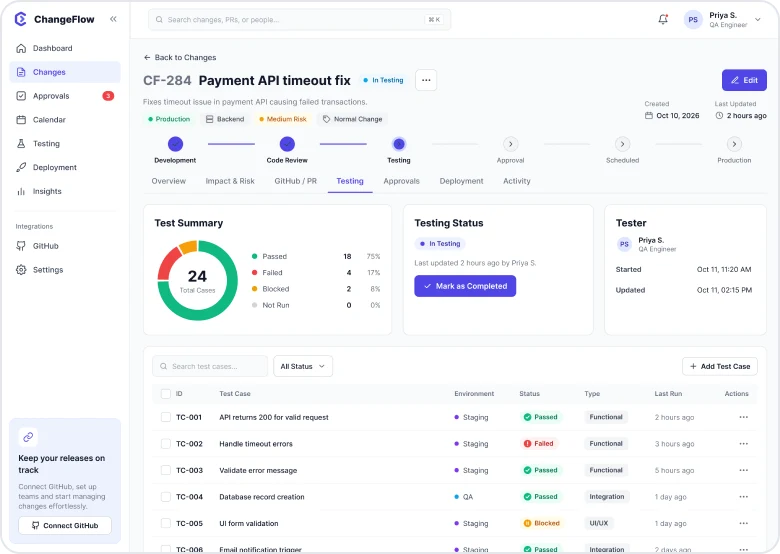The height and width of the screenshot is (554, 780).
Task: Click the Production environment tag
Action: point(169,119)
